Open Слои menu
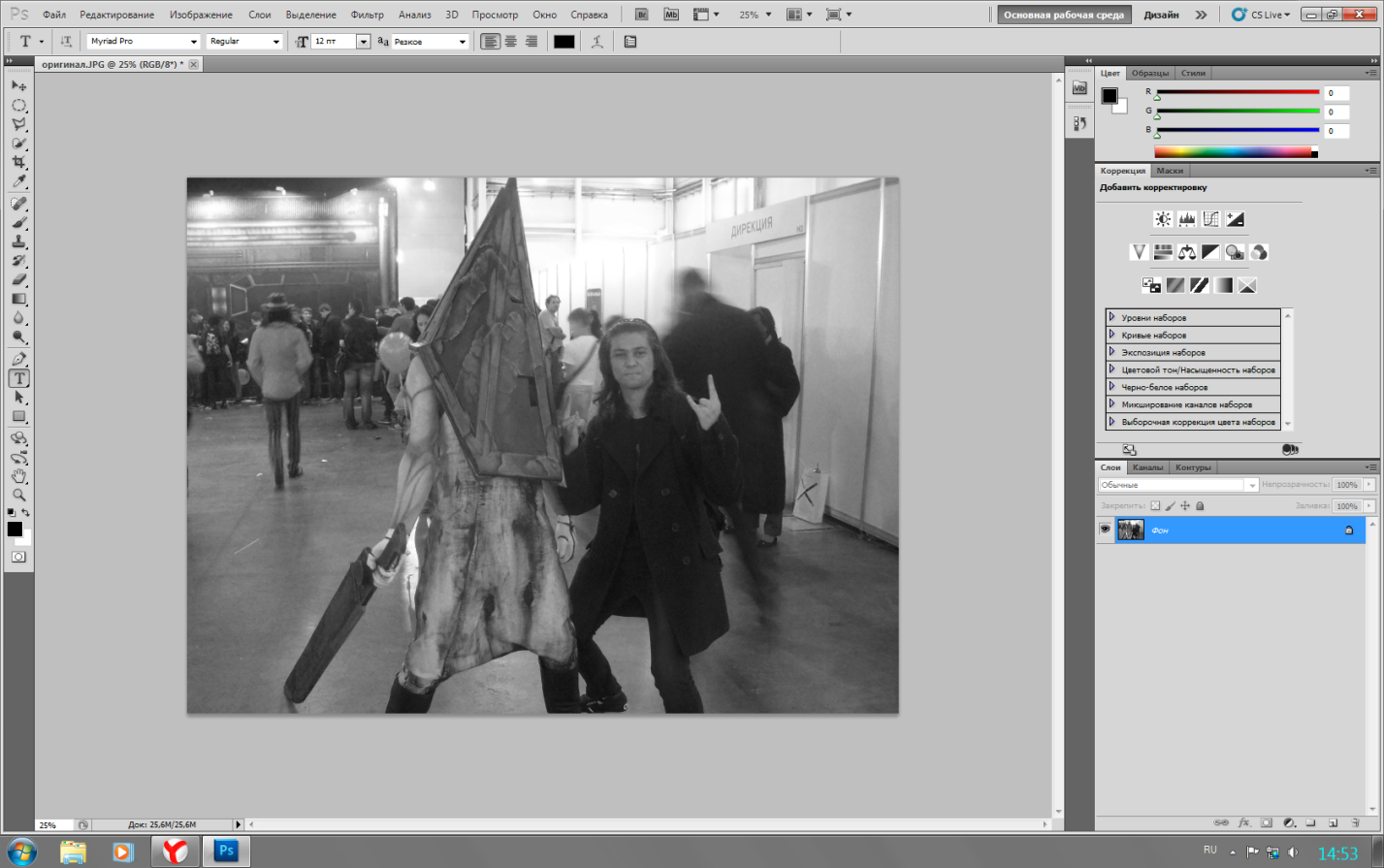The height and width of the screenshot is (868, 1384). [259, 15]
